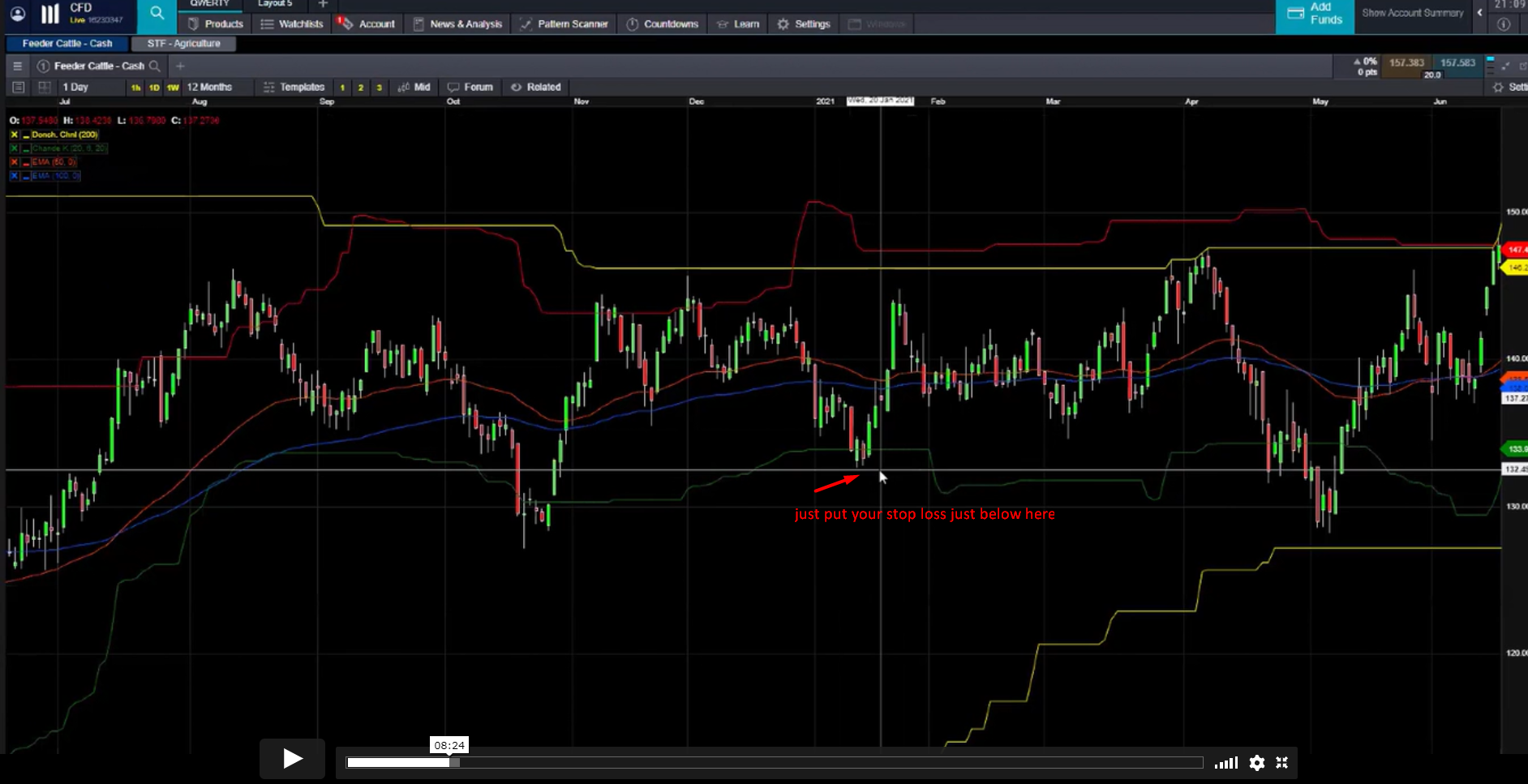The width and height of the screenshot is (1528, 784).
Task: Load chart template 2
Action: click(361, 88)
